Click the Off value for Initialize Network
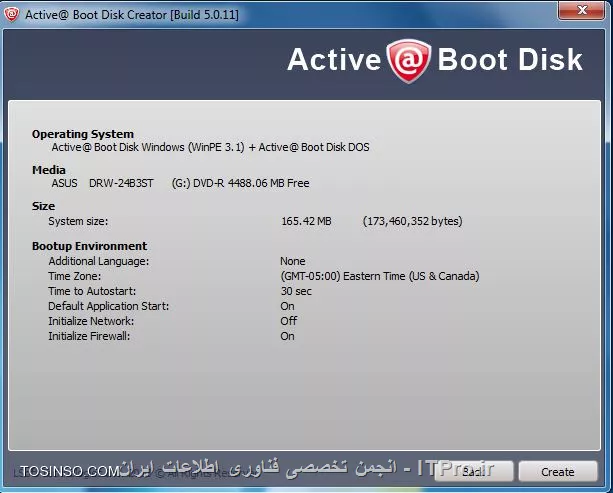The width and height of the screenshot is (613, 493). (289, 321)
